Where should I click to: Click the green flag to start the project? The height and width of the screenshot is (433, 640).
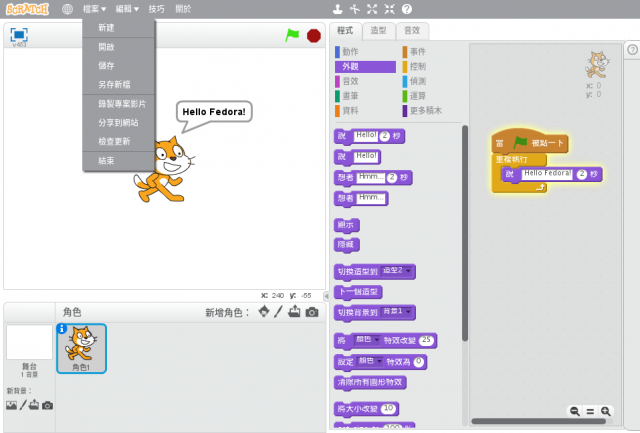point(292,35)
